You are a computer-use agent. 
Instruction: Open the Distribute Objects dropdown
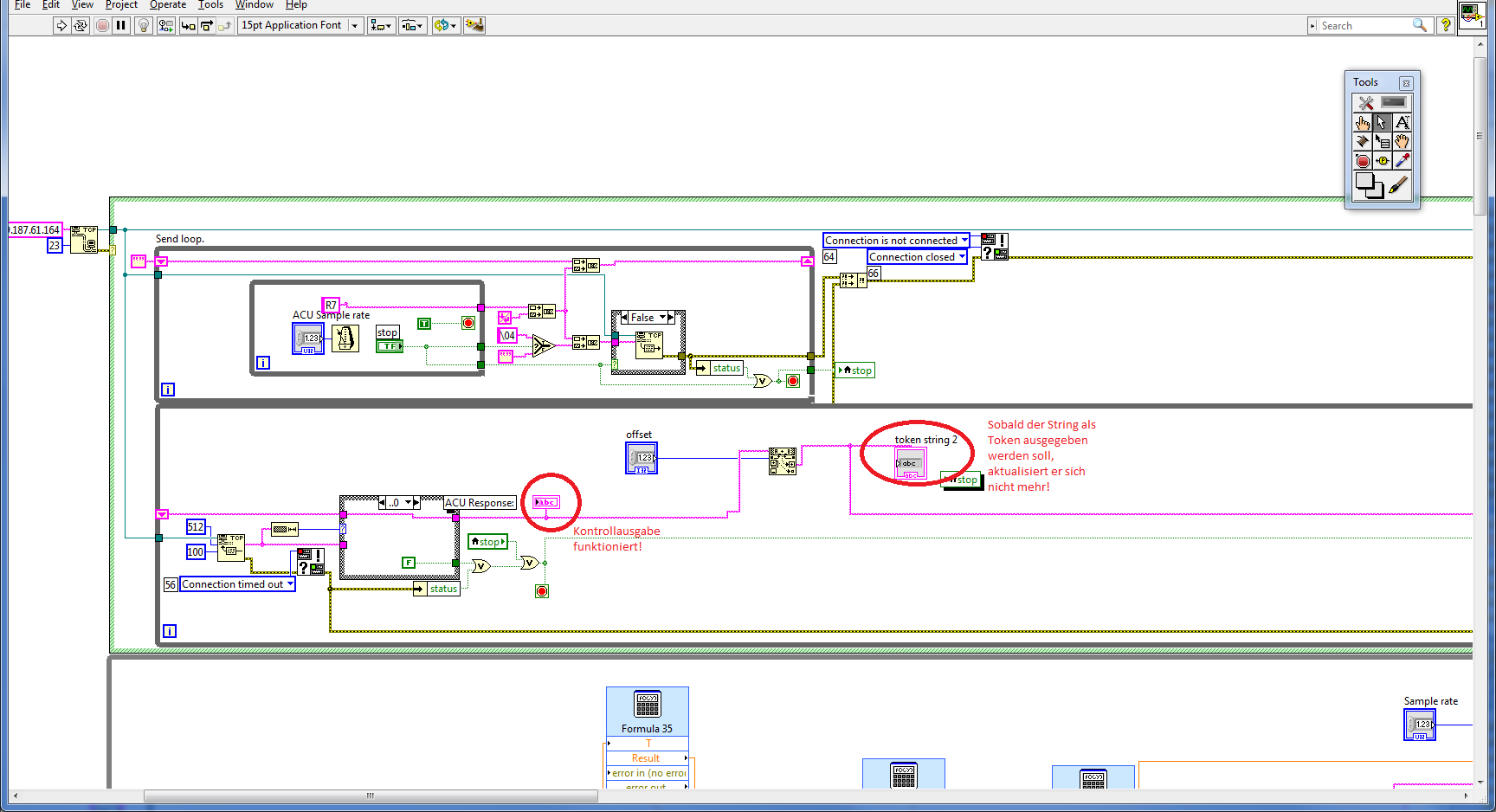click(x=412, y=25)
